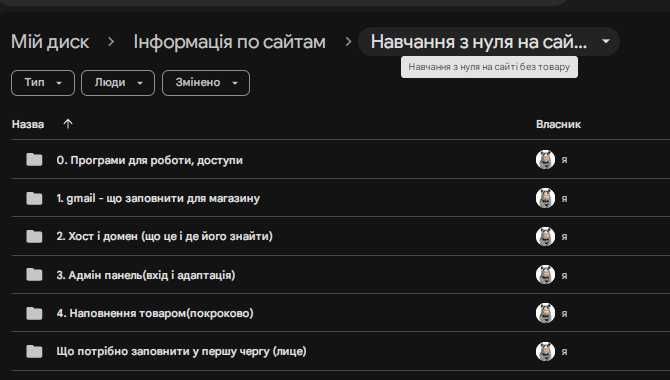Open the Тип filter dropdown
The height and width of the screenshot is (380, 670).
point(43,82)
